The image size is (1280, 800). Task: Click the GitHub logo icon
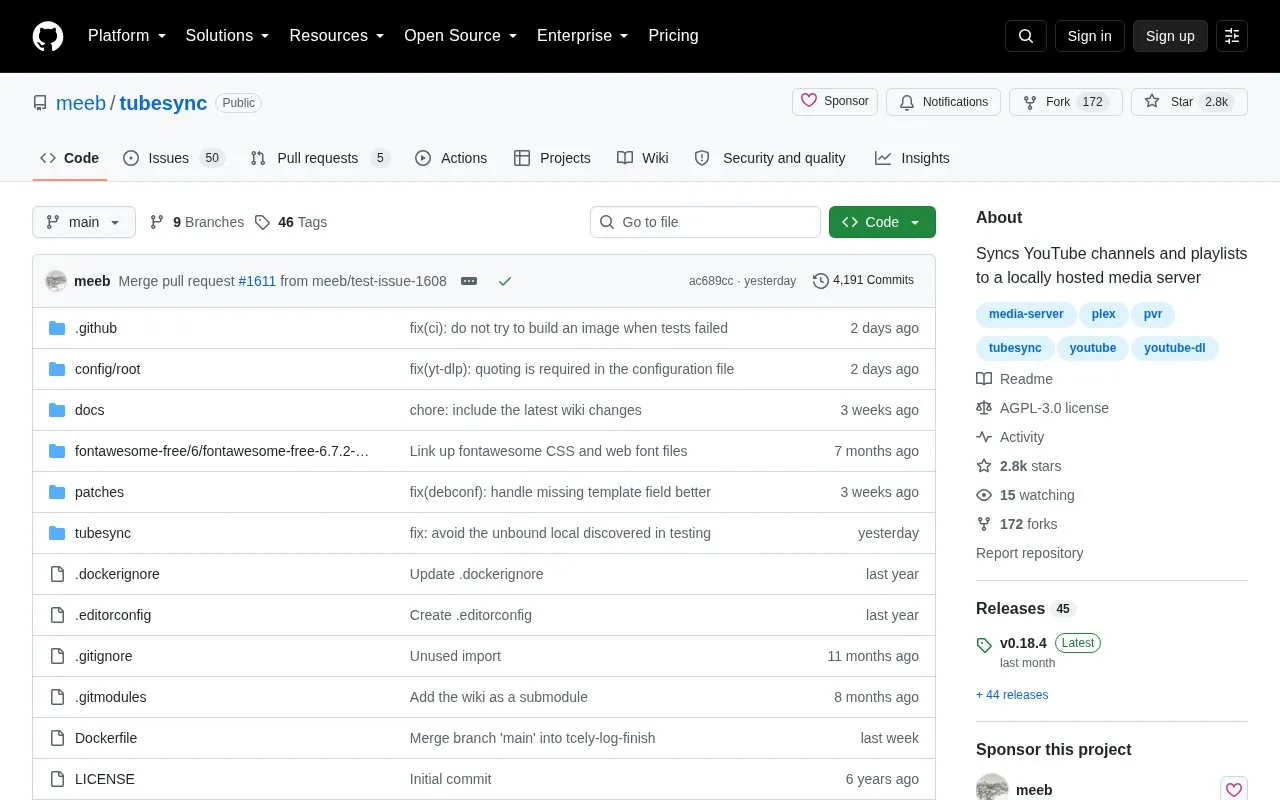(48, 36)
